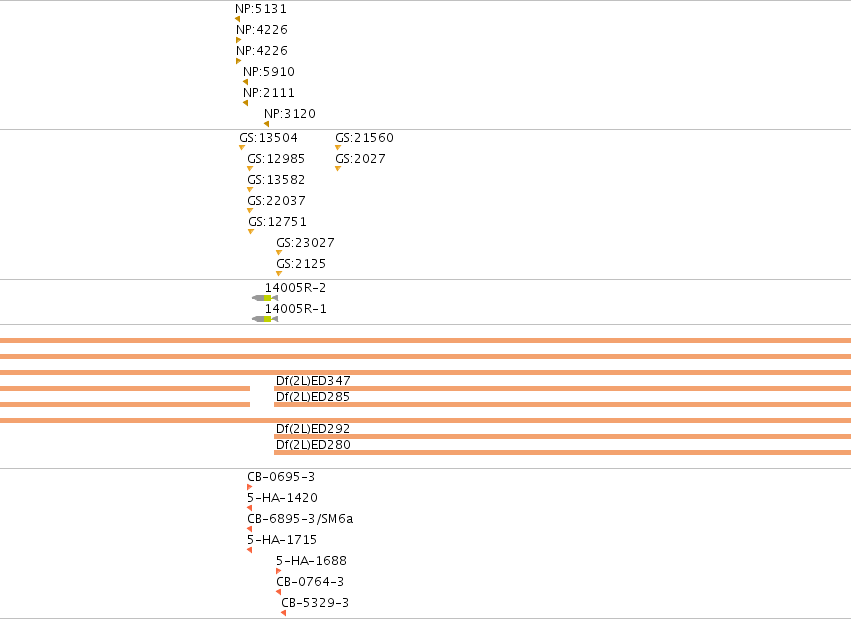
Task: Select the 5-HA-1715 label
Action: point(282,540)
